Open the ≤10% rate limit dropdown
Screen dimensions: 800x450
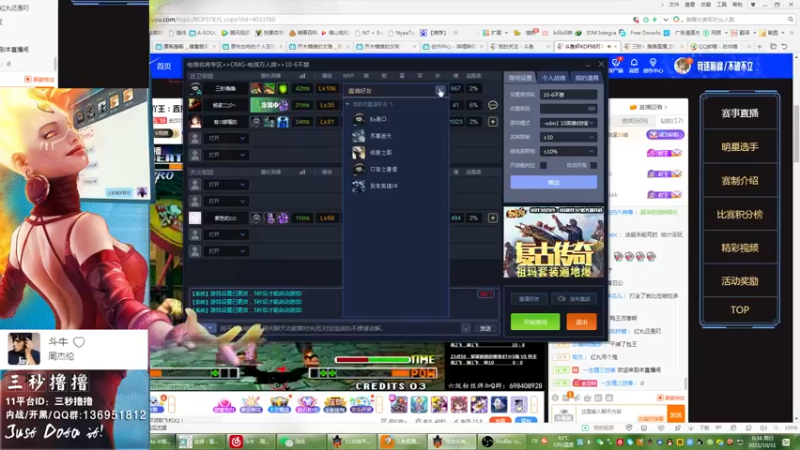(x=568, y=152)
